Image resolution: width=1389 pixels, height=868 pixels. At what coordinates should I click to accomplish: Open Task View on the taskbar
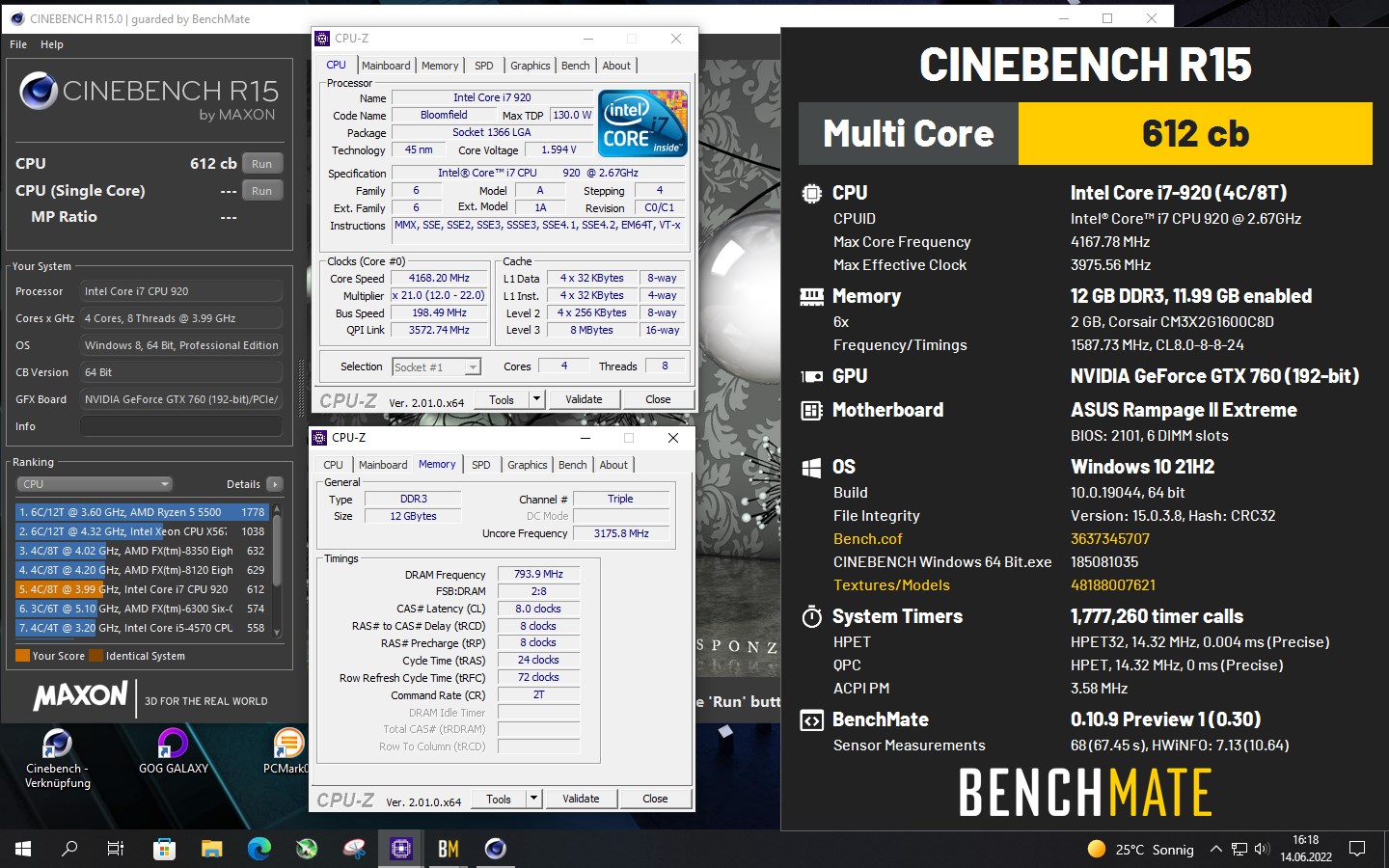pos(116,849)
